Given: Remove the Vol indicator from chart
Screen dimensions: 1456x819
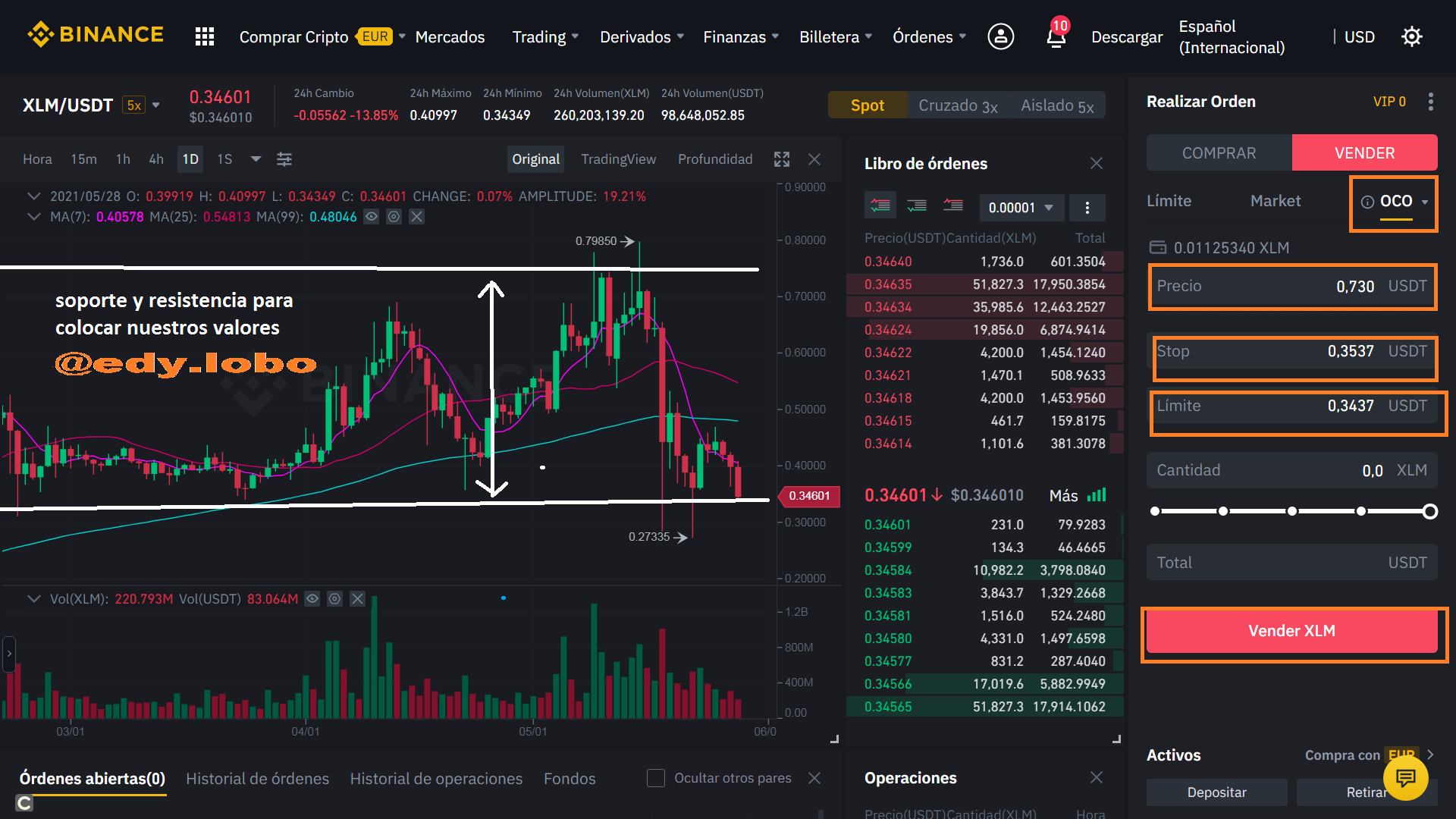Looking at the screenshot, I should (x=357, y=599).
